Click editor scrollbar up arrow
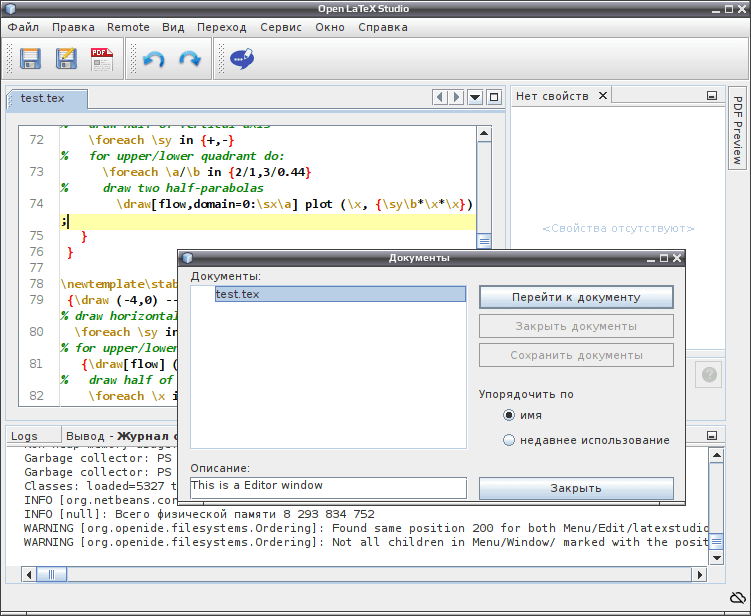751x616 pixels. tap(484, 134)
